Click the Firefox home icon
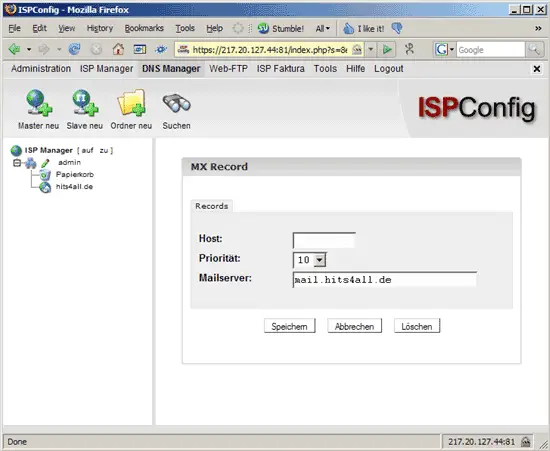The image size is (550, 451). tap(118, 49)
